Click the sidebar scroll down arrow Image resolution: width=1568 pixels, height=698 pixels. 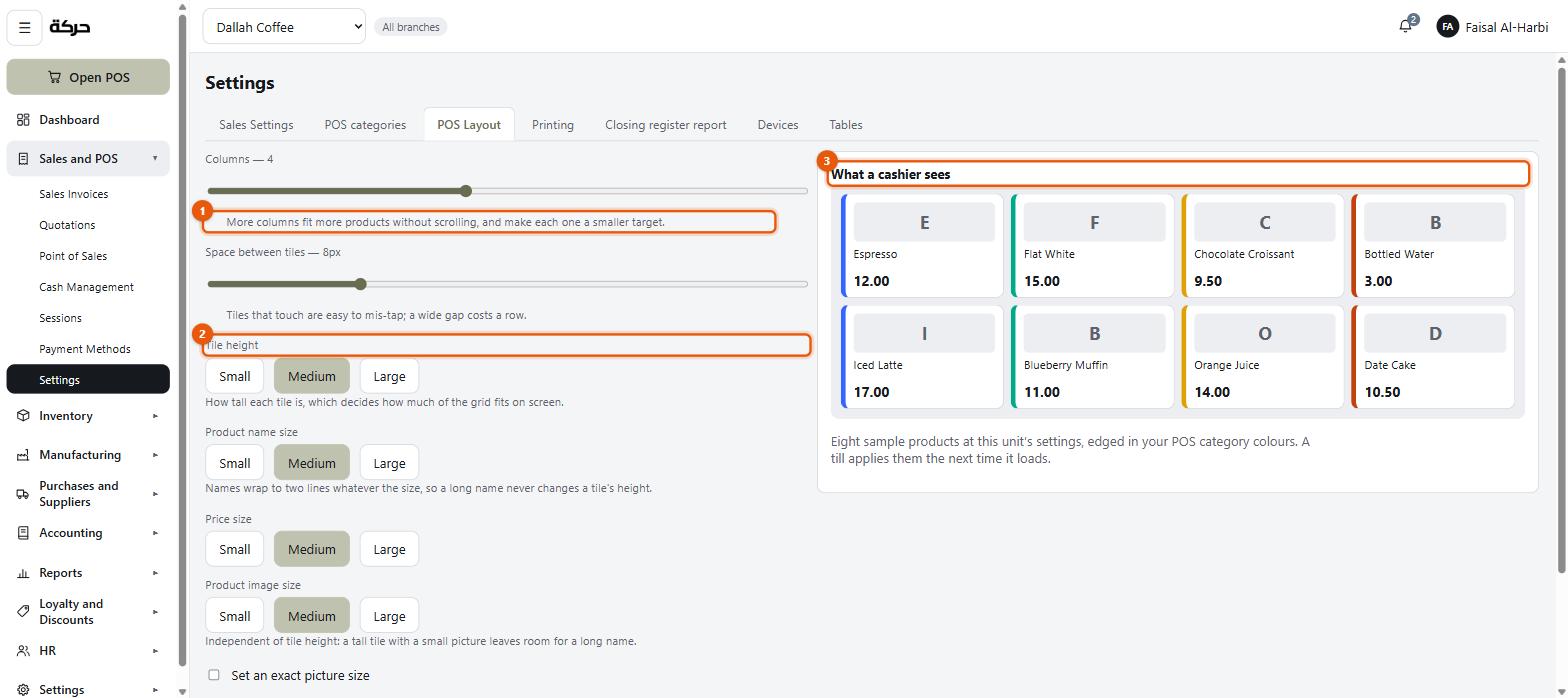coord(182,691)
